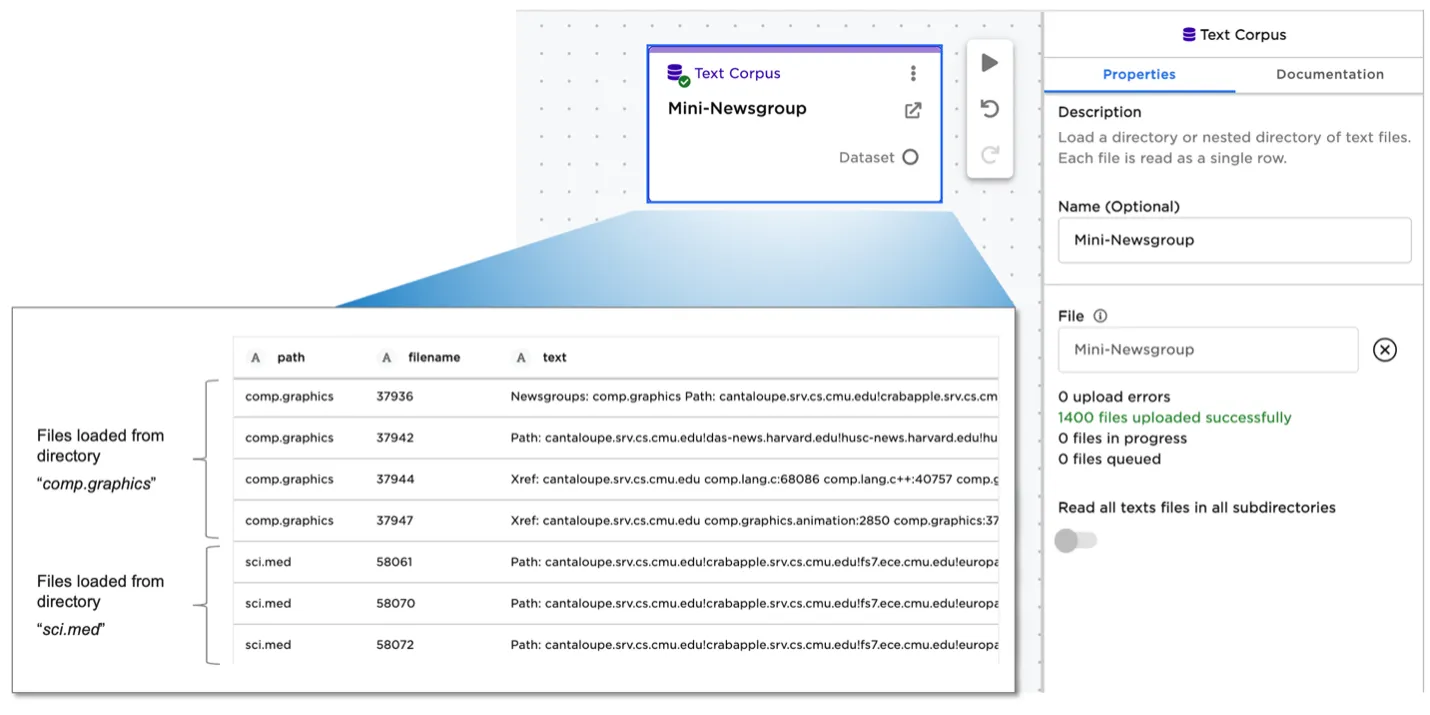Click the filename column header
1430x715 pixels.
coord(433,357)
